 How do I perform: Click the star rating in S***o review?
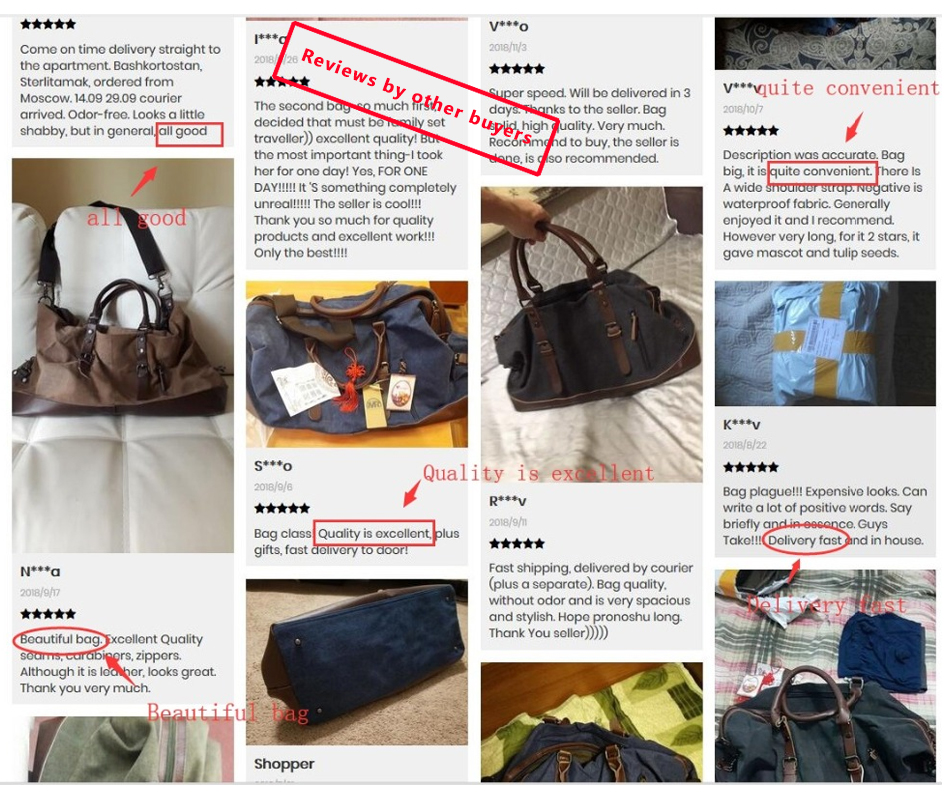(282, 508)
